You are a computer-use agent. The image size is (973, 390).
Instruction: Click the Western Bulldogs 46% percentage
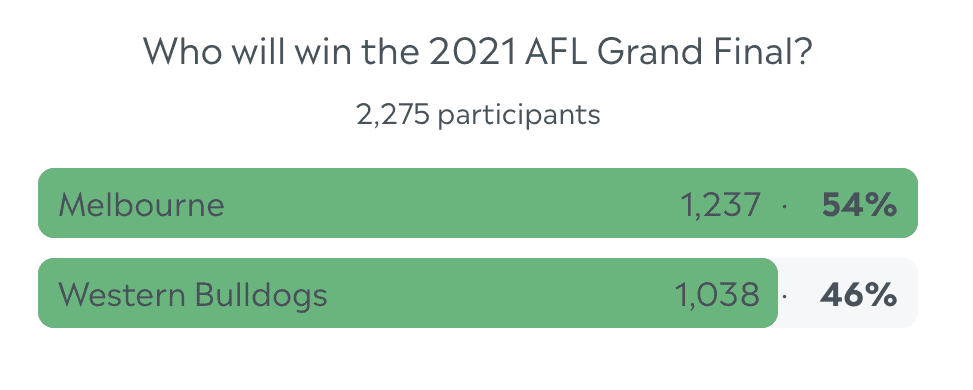(x=858, y=294)
